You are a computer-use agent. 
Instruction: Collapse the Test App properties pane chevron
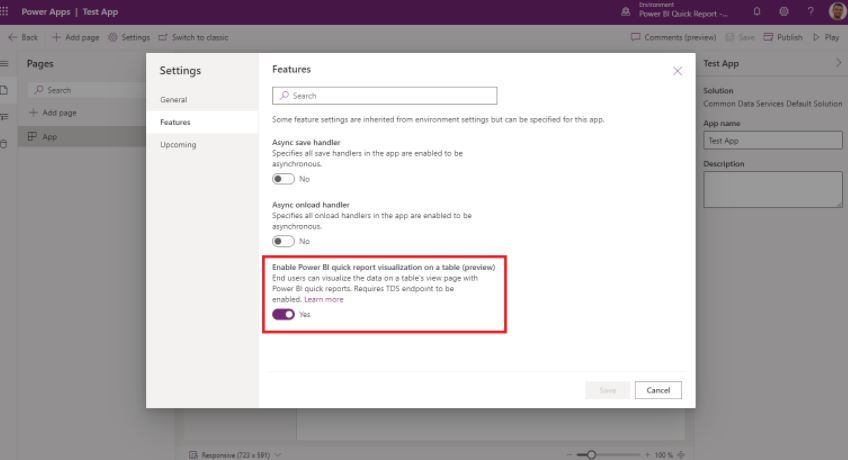[x=838, y=63]
